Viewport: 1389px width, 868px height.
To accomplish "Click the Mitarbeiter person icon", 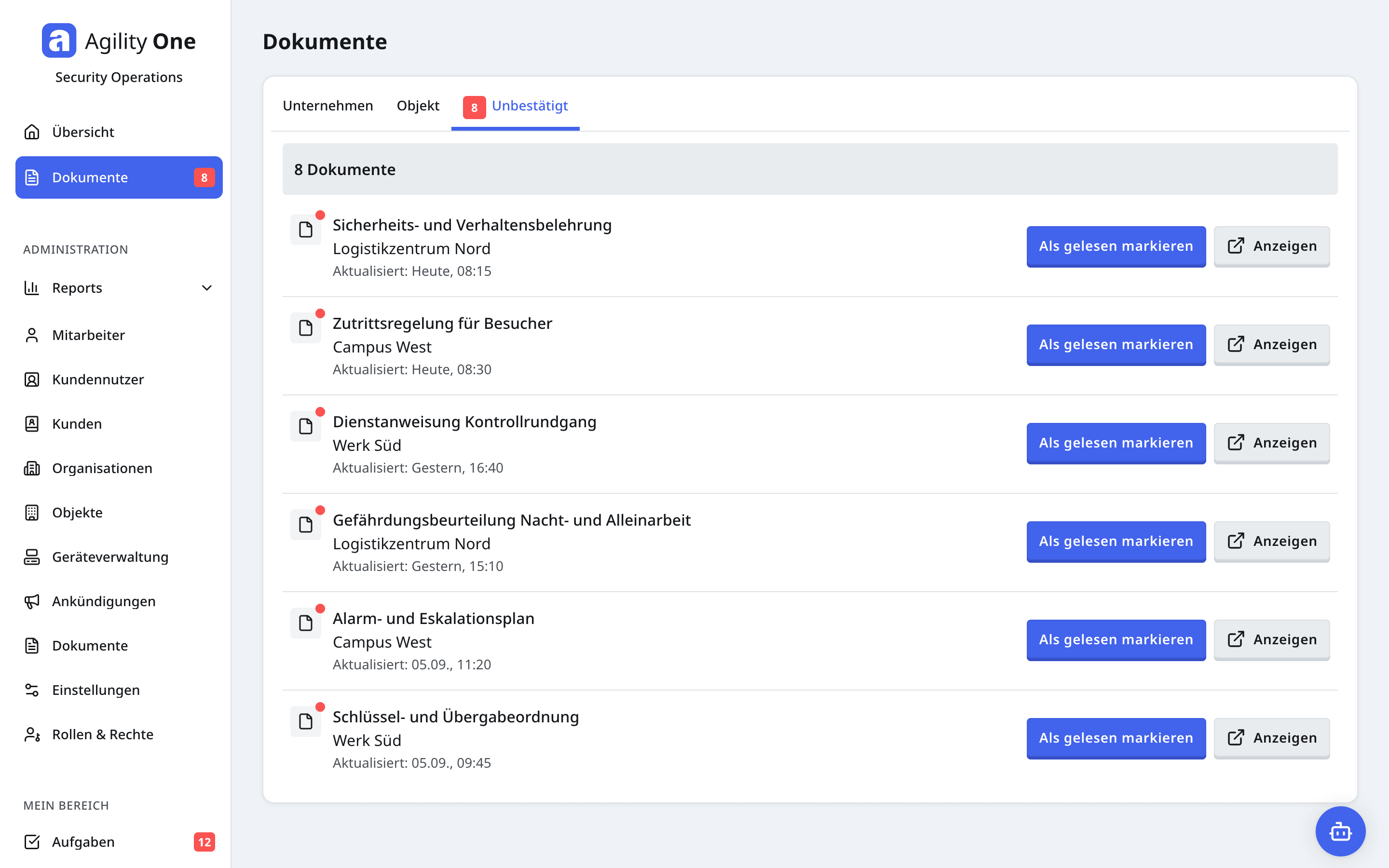I will 32,335.
